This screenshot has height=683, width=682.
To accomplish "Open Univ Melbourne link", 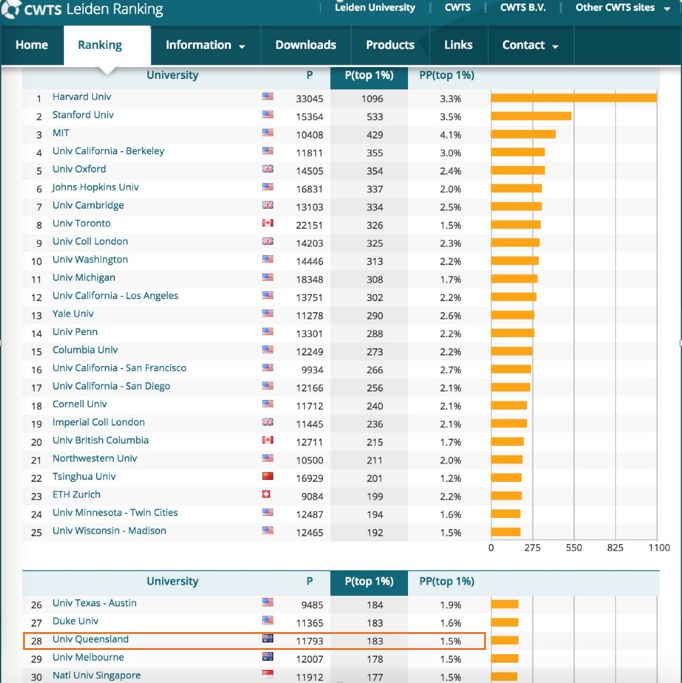I will (x=88, y=657).
